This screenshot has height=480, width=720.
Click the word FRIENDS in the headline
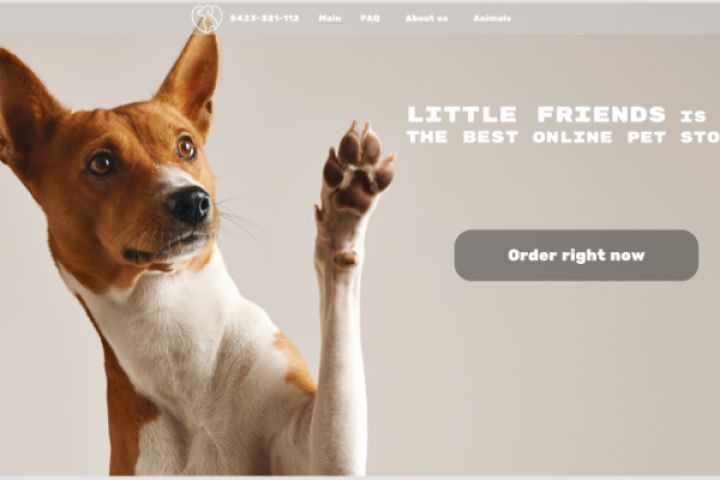point(601,114)
